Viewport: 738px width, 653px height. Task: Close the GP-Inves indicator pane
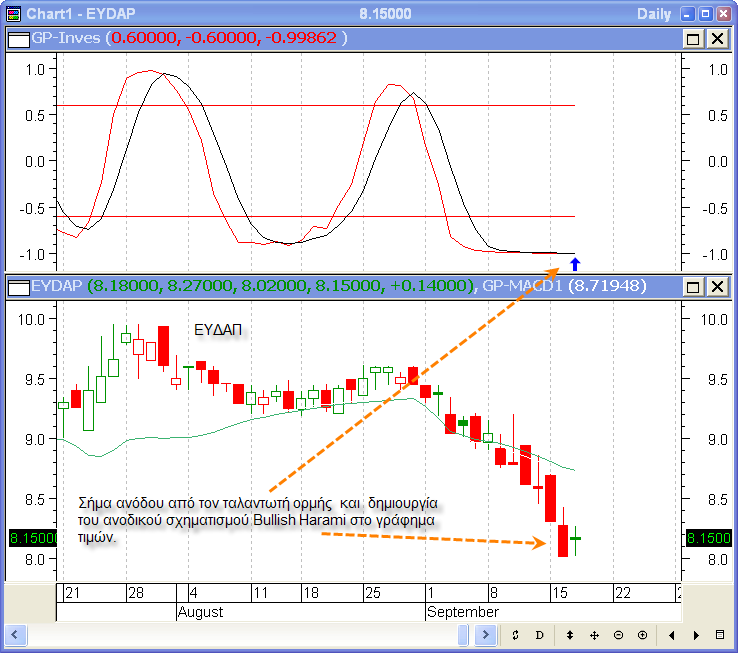click(x=717, y=38)
